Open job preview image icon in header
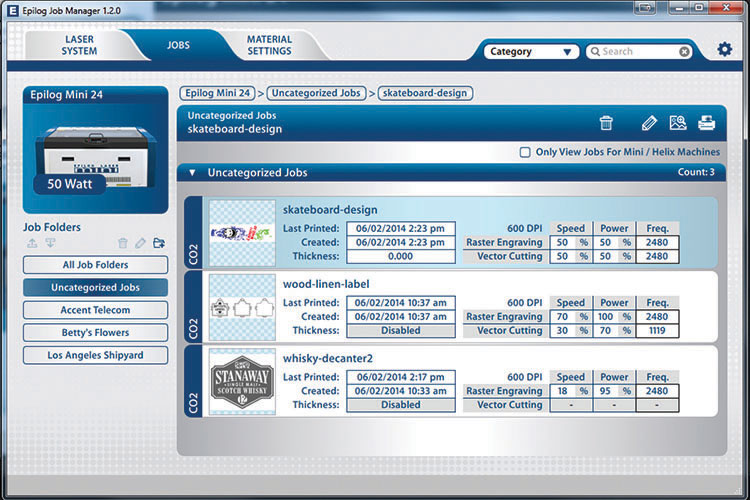750x500 pixels. click(678, 123)
